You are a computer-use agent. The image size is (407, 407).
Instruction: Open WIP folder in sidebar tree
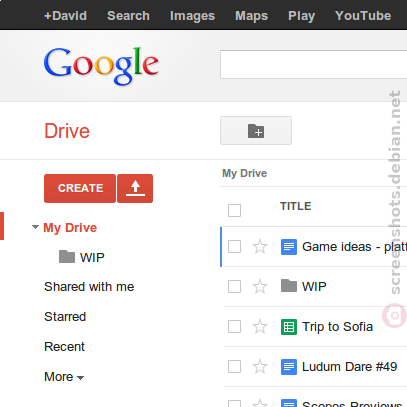pyautogui.click(x=92, y=257)
